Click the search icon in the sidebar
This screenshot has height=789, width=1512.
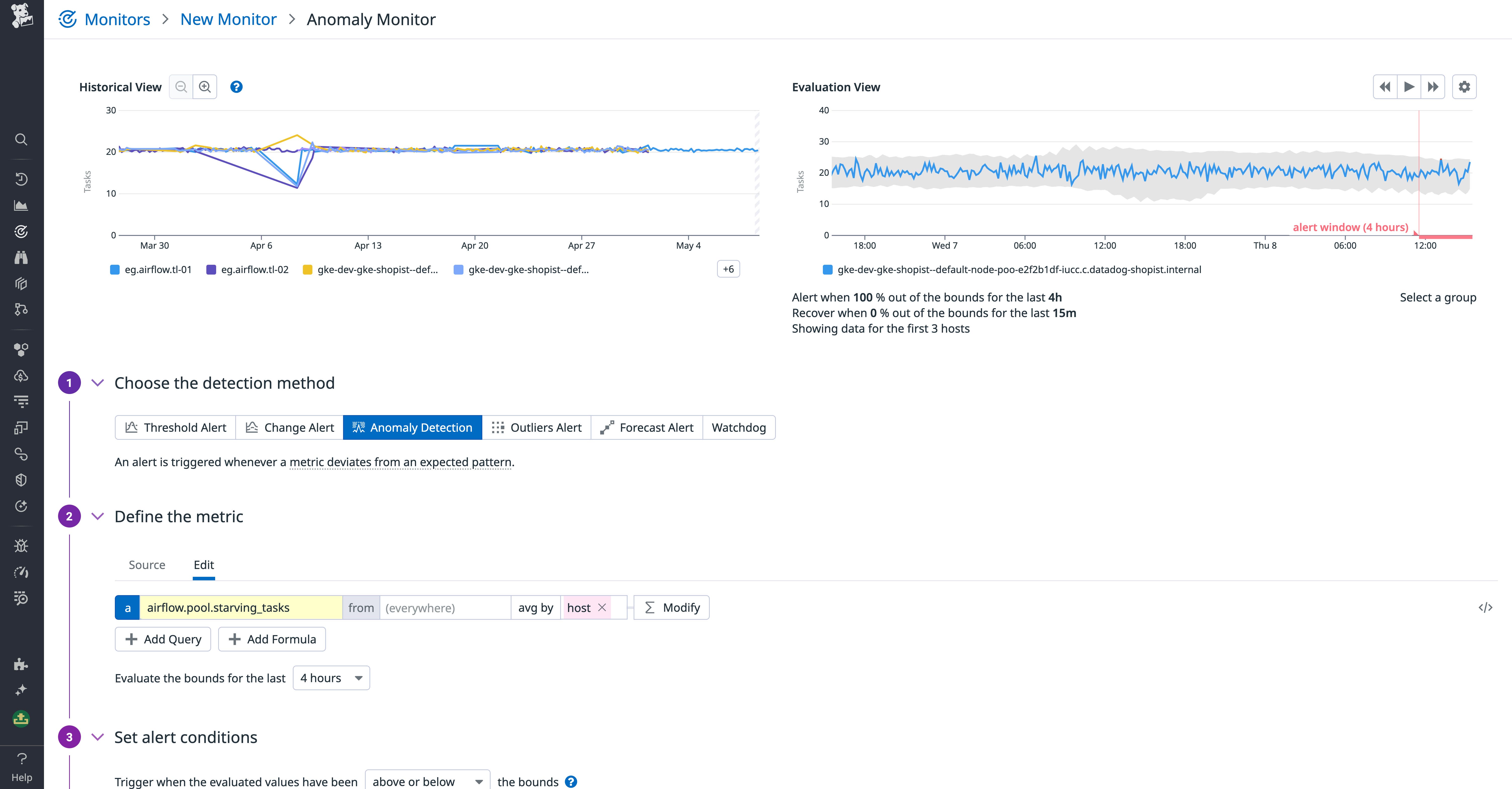click(21, 139)
